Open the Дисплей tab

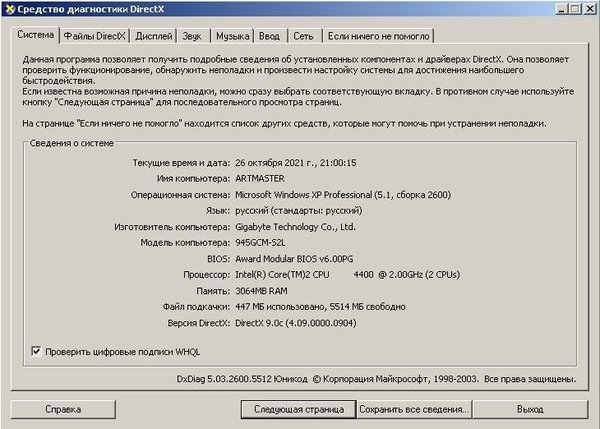[153, 36]
